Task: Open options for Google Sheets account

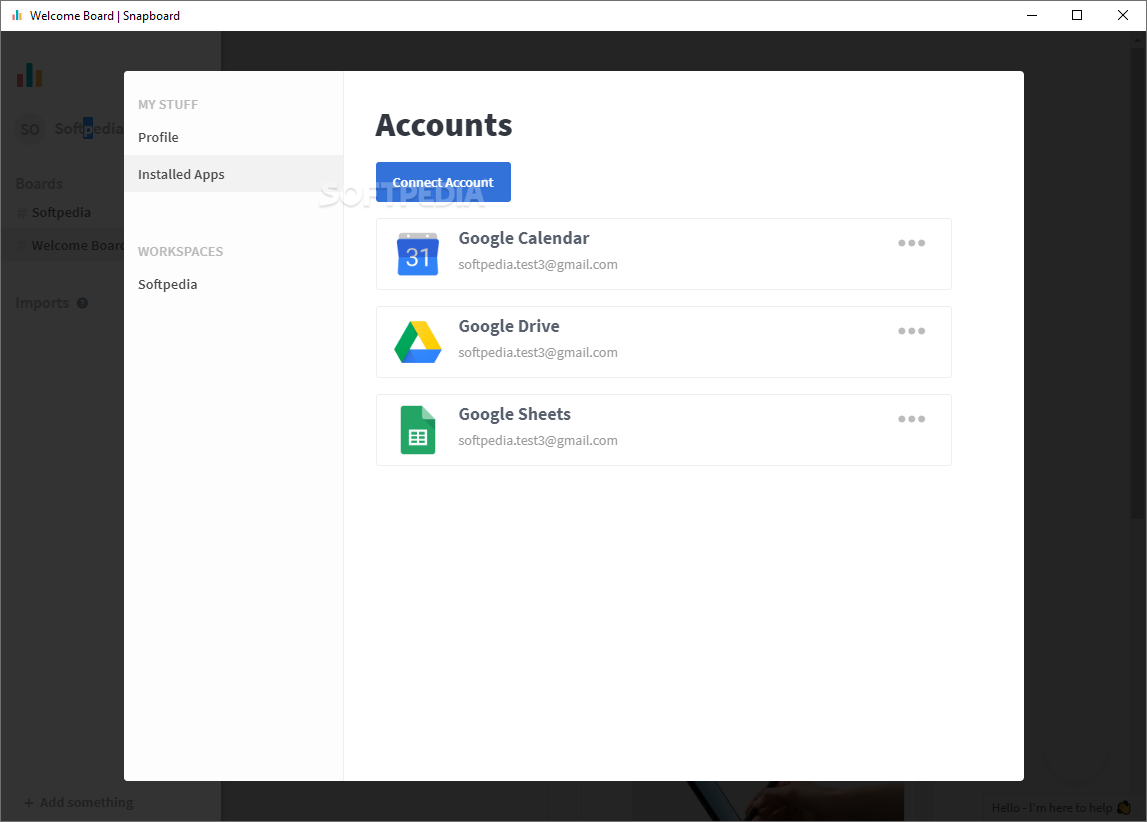Action: [911, 419]
